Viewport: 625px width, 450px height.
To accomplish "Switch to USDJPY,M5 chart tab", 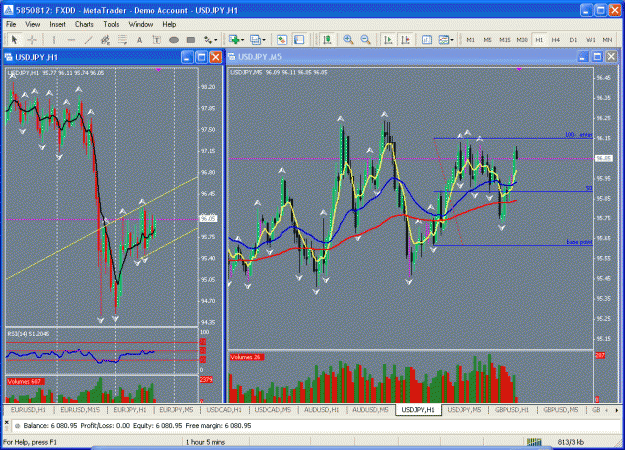I will [x=464, y=410].
